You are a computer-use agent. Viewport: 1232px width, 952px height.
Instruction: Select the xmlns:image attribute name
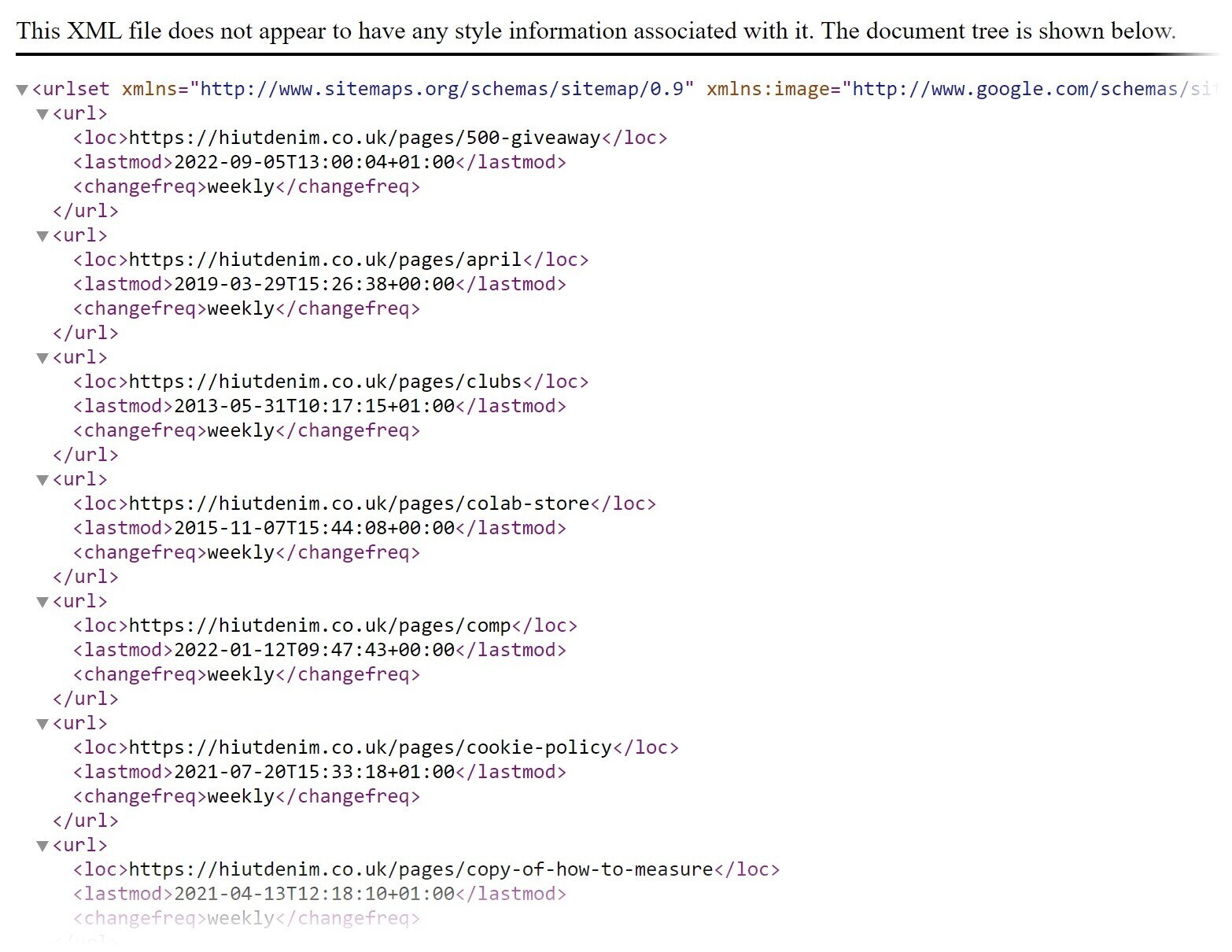pos(767,89)
